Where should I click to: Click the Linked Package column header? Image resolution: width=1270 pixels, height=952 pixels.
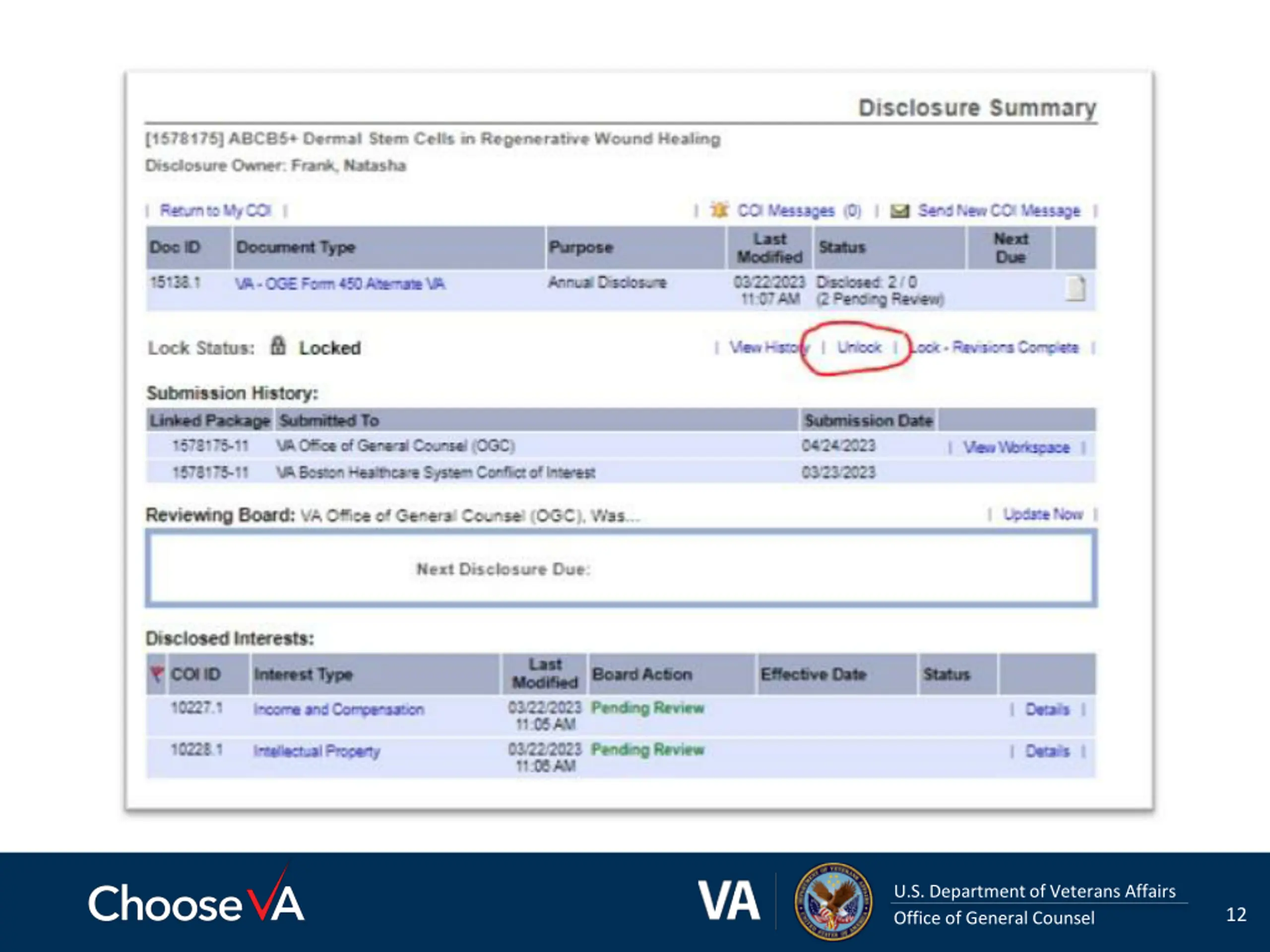210,420
